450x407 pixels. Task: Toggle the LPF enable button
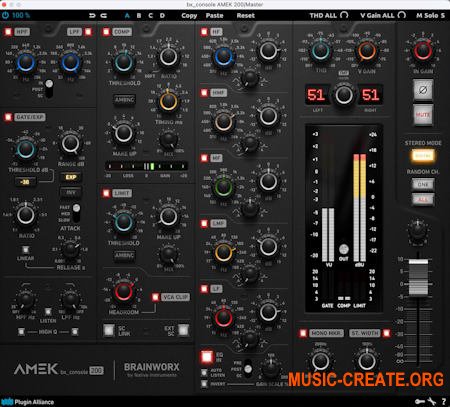[x=88, y=32]
